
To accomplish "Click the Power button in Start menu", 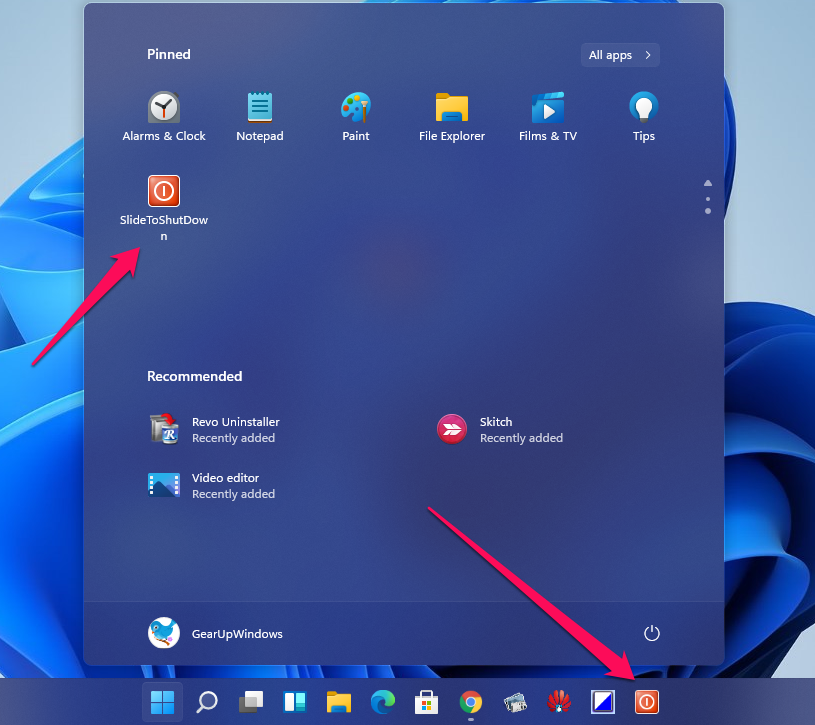I will [x=651, y=634].
